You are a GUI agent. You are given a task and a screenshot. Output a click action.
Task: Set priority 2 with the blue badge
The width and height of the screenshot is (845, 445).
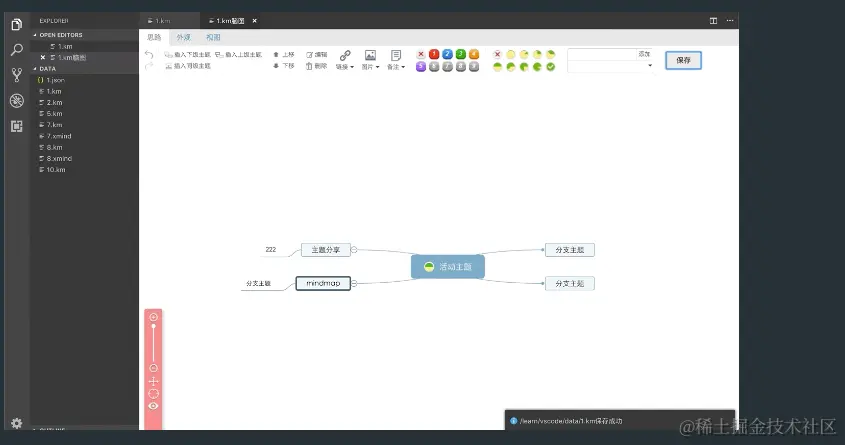[447, 54]
